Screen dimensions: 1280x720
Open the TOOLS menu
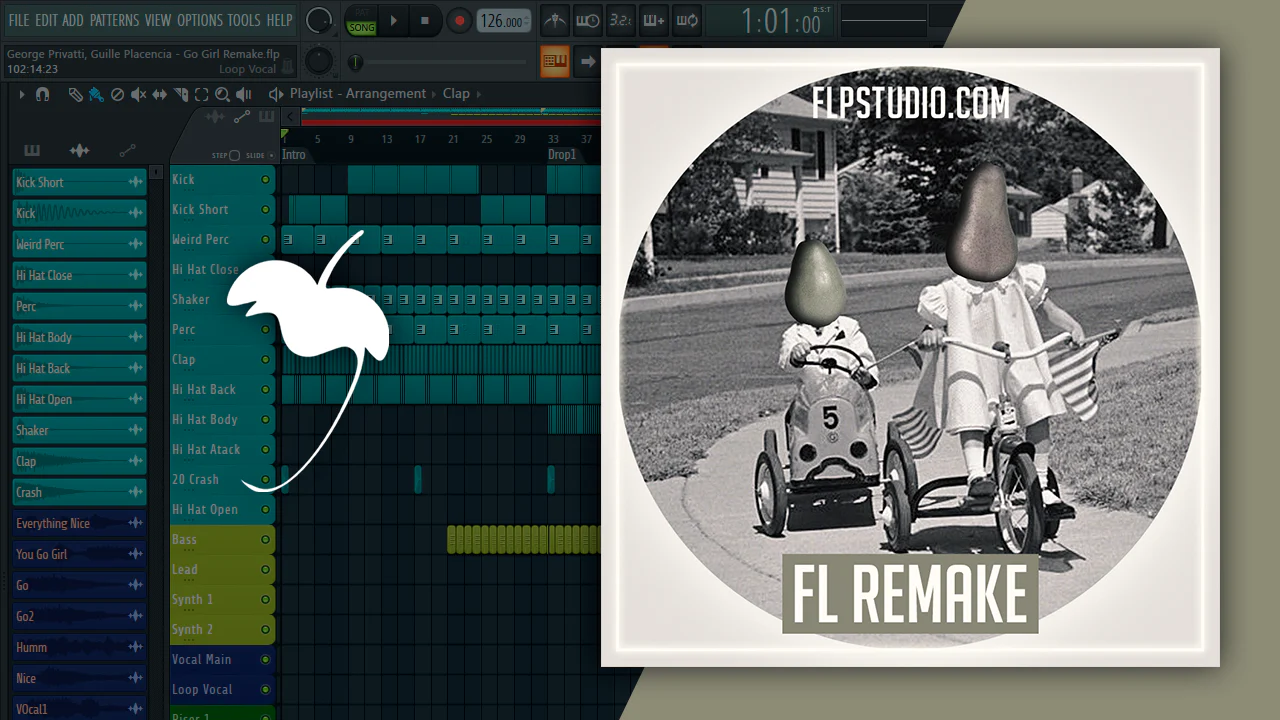tap(244, 20)
